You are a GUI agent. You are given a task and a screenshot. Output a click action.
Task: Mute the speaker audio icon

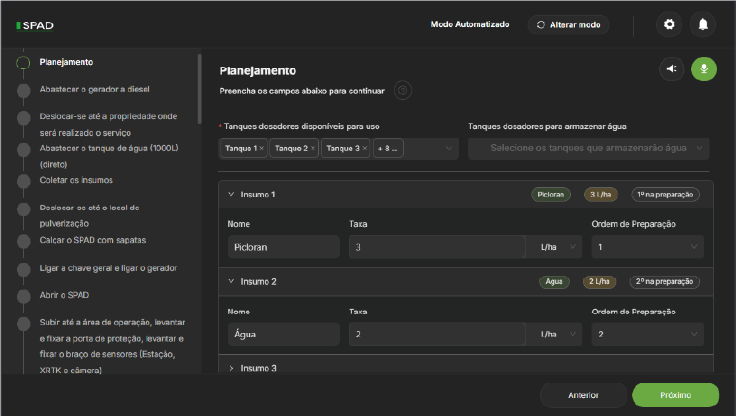672,69
